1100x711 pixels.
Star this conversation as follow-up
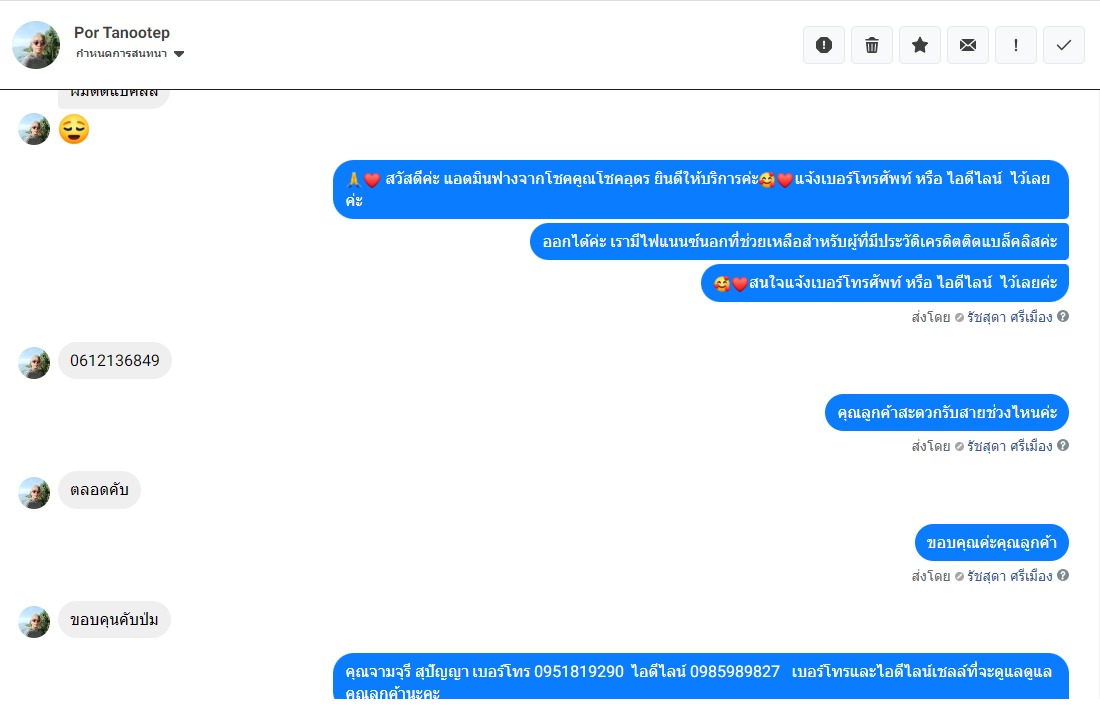(x=920, y=45)
